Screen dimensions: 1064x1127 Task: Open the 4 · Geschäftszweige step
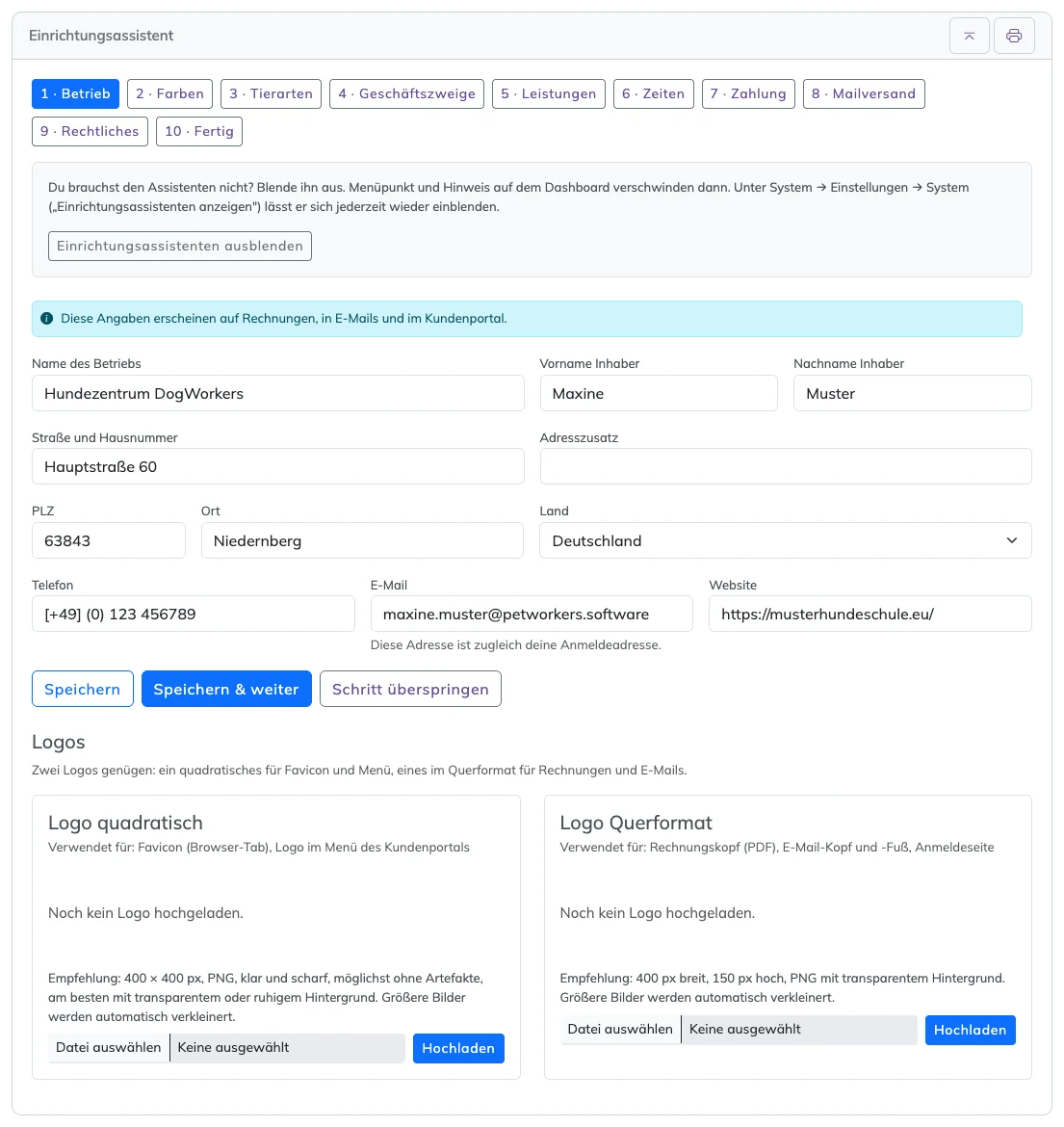[406, 93]
